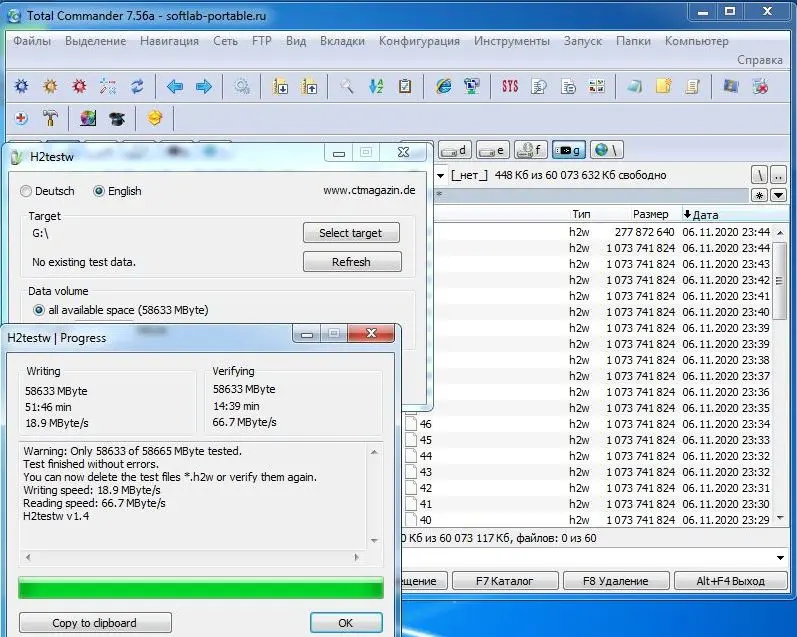Click the Select target button

(351, 233)
